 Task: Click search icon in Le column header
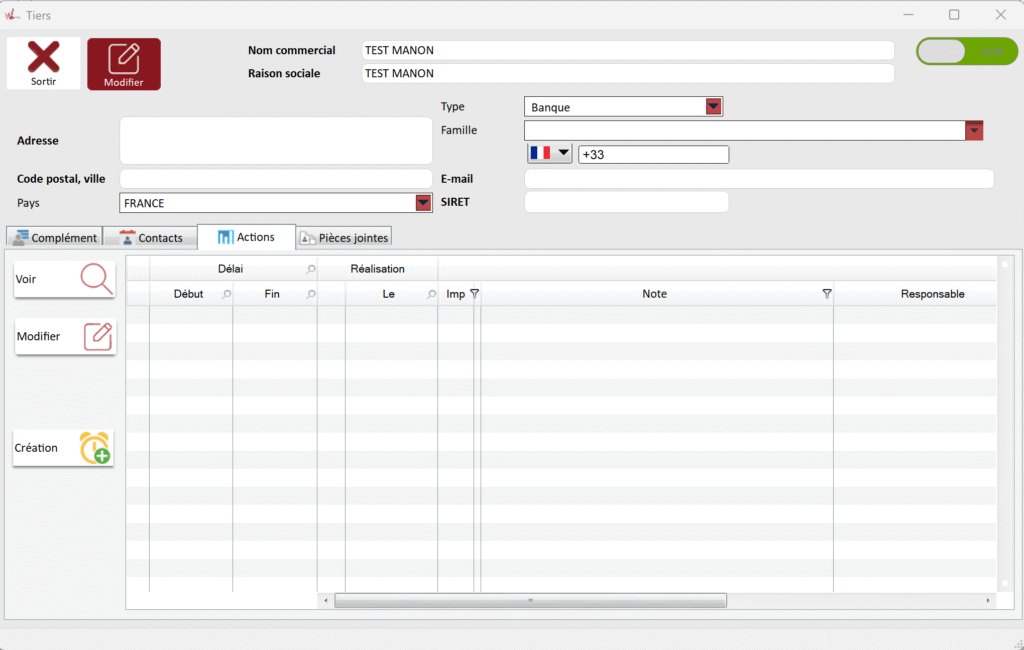pyautogui.click(x=431, y=294)
